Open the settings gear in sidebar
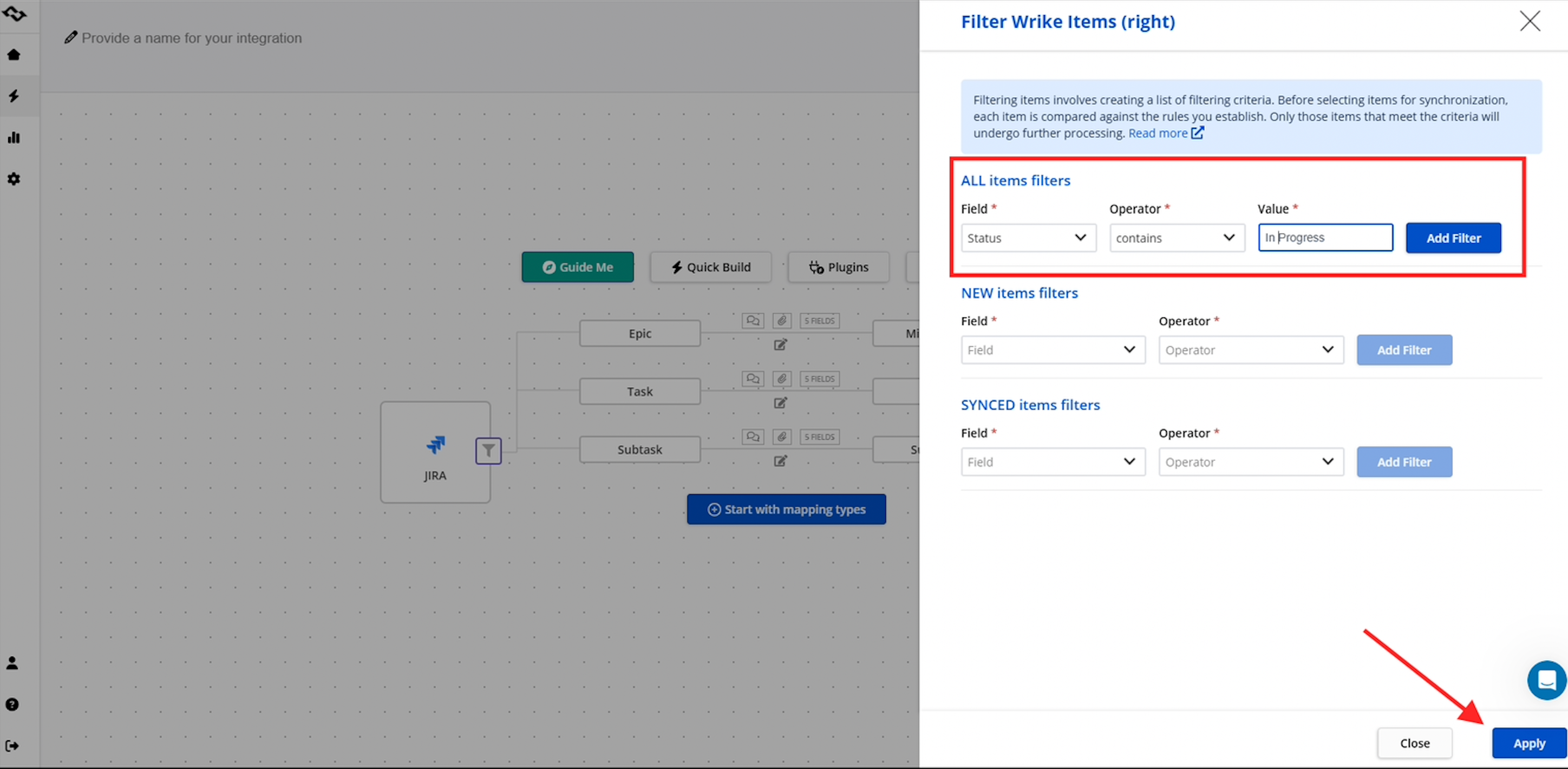Image resolution: width=1568 pixels, height=769 pixels. (14, 179)
